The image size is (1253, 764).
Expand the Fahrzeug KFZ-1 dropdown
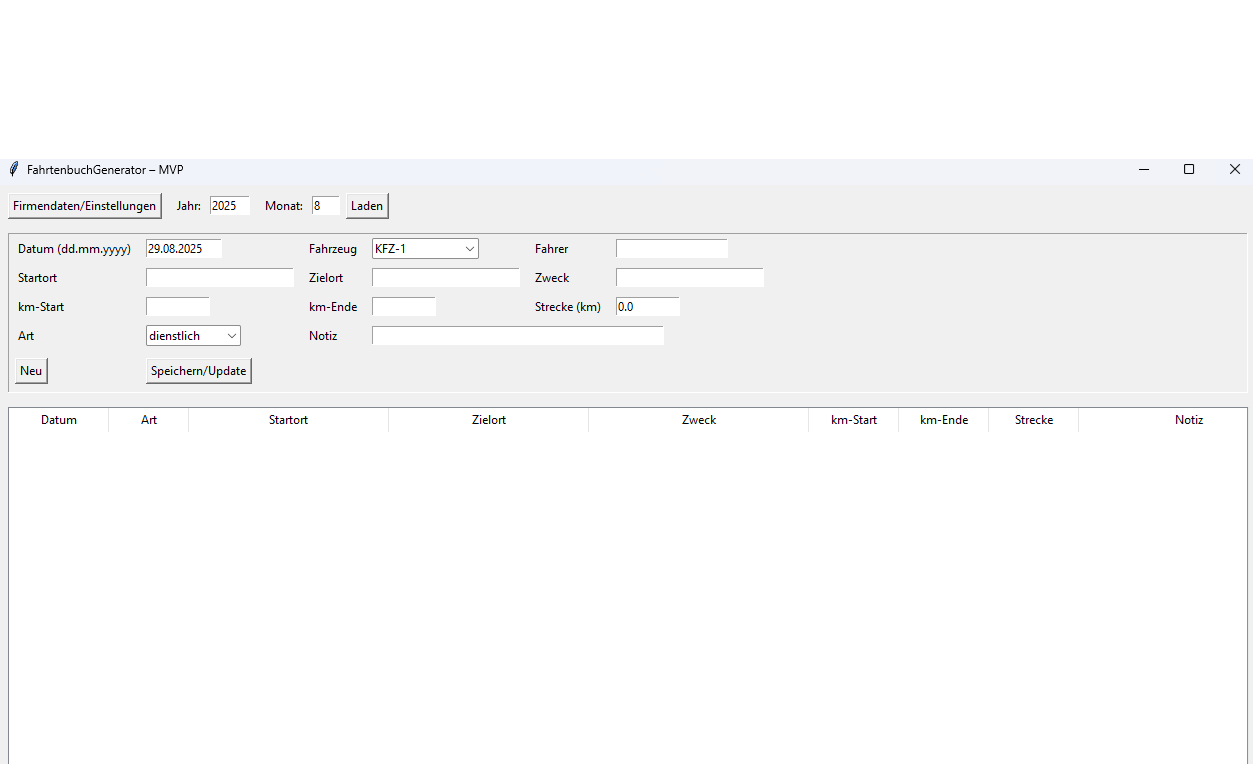[x=425, y=249]
